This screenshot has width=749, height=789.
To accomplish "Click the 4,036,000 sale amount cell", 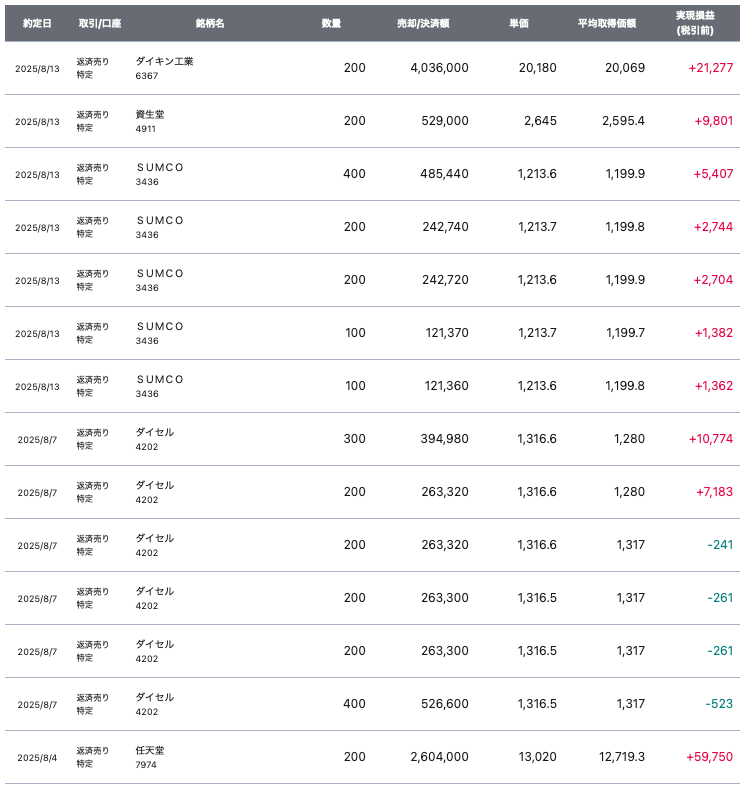I will coord(439,68).
